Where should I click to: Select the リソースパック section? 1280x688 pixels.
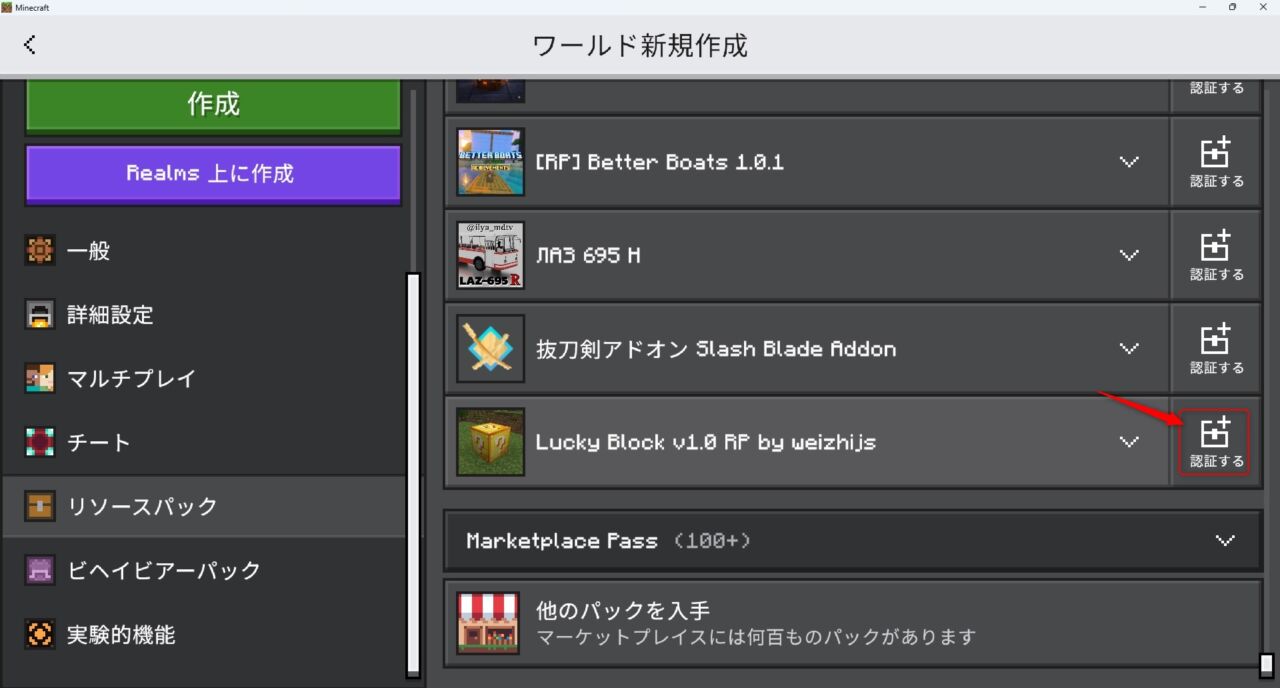tap(205, 507)
